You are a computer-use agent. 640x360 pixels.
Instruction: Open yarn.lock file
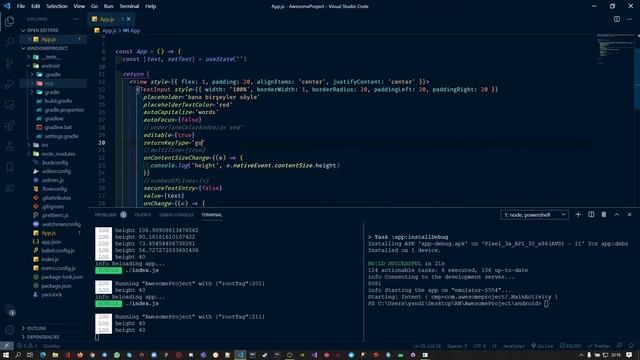(x=51, y=295)
